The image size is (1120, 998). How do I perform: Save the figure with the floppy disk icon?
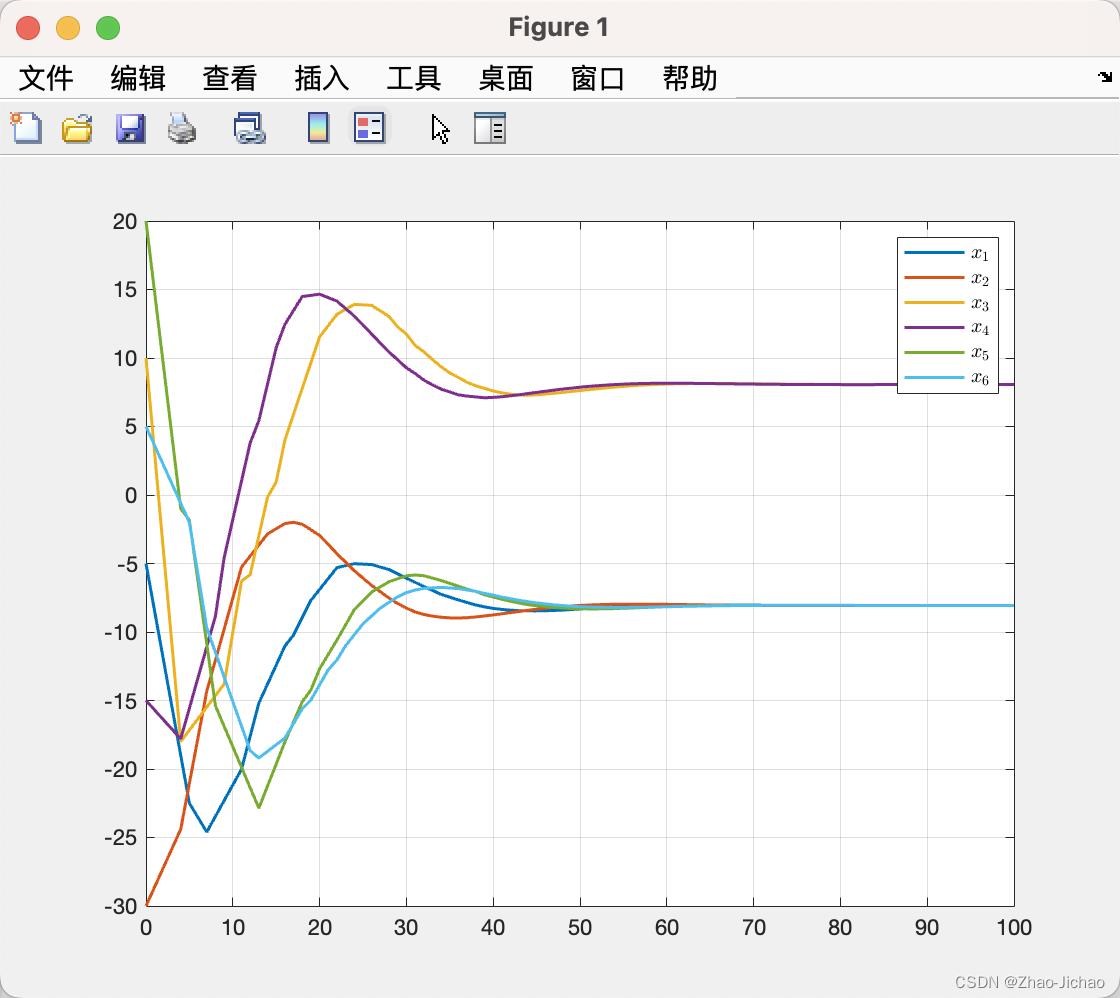point(131,129)
